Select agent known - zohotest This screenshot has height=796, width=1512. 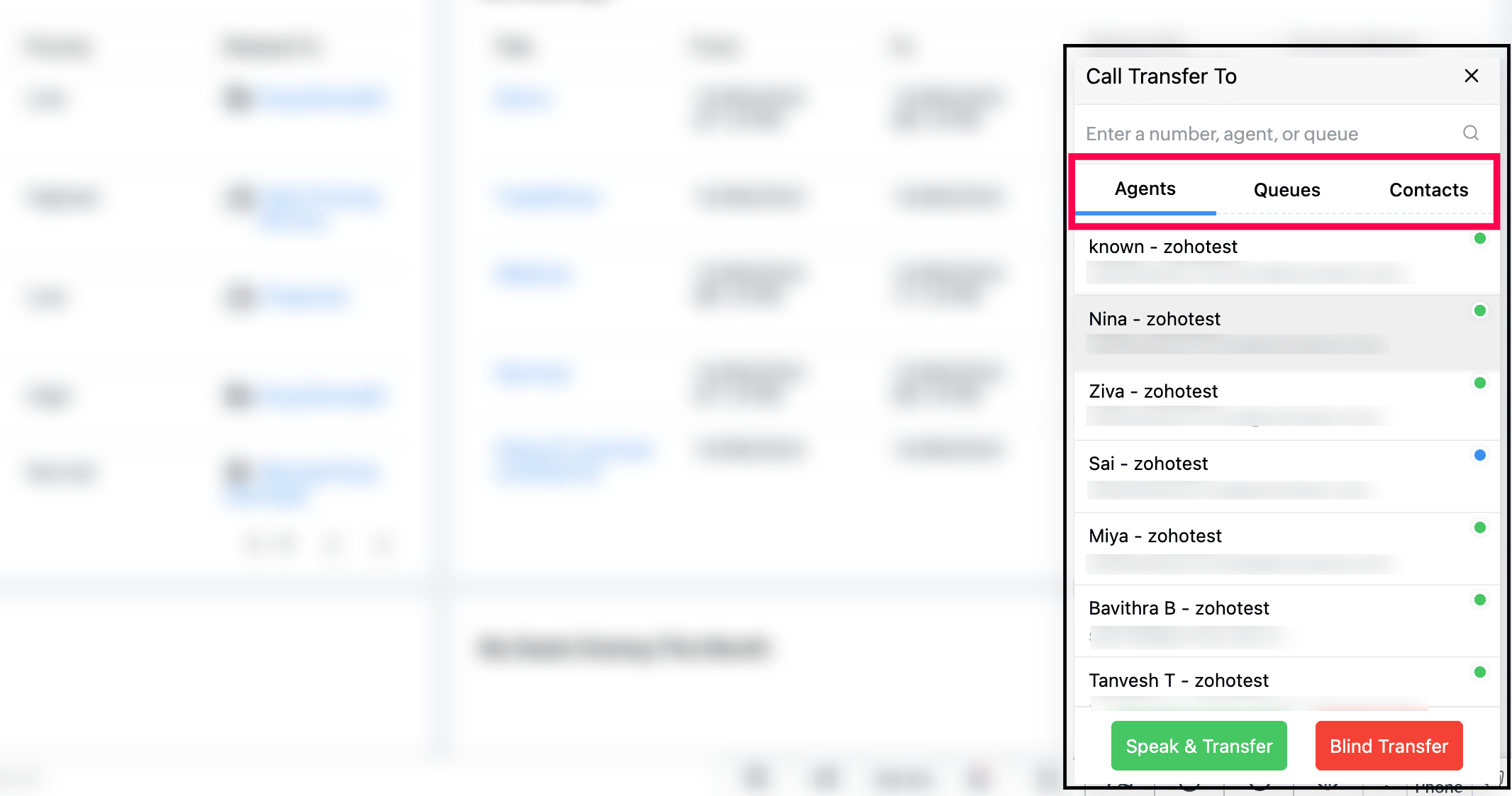pos(1286,259)
